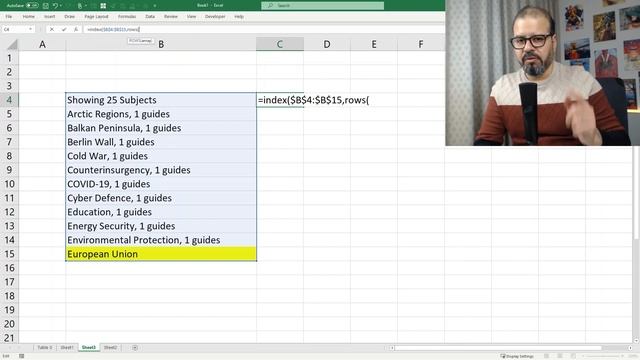Switch to the Sheet1 sheet tab
Image resolution: width=640 pixels, height=360 pixels.
tap(67, 348)
